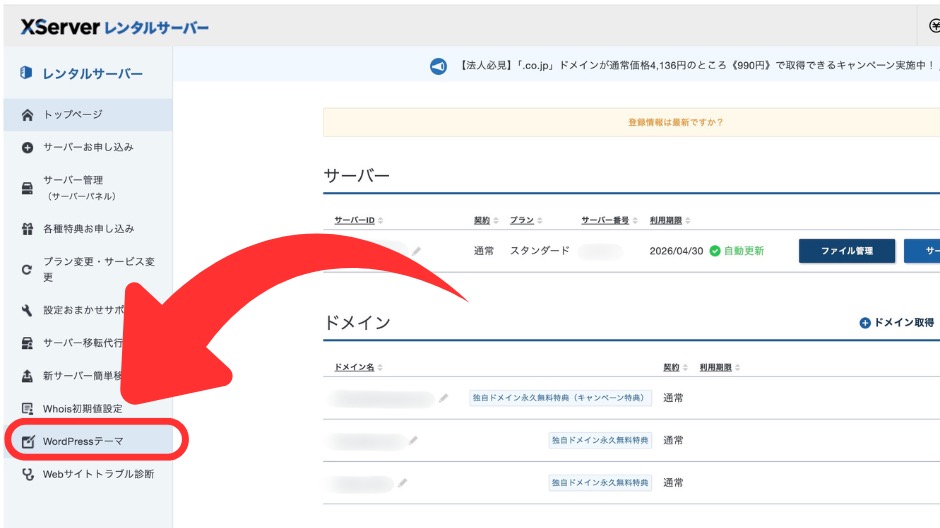Image resolution: width=940 pixels, height=528 pixels.
Task: Open サーバー管理 (サーバーパネル) menu item
Action: [x=80, y=188]
